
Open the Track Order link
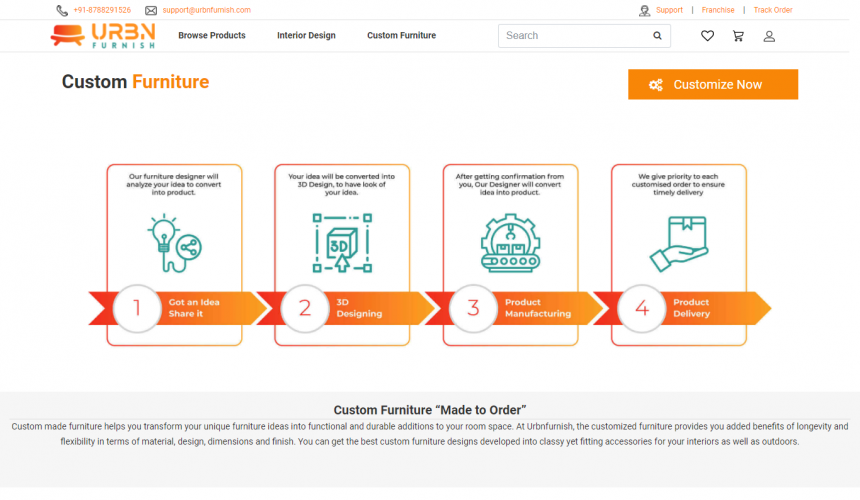point(773,10)
